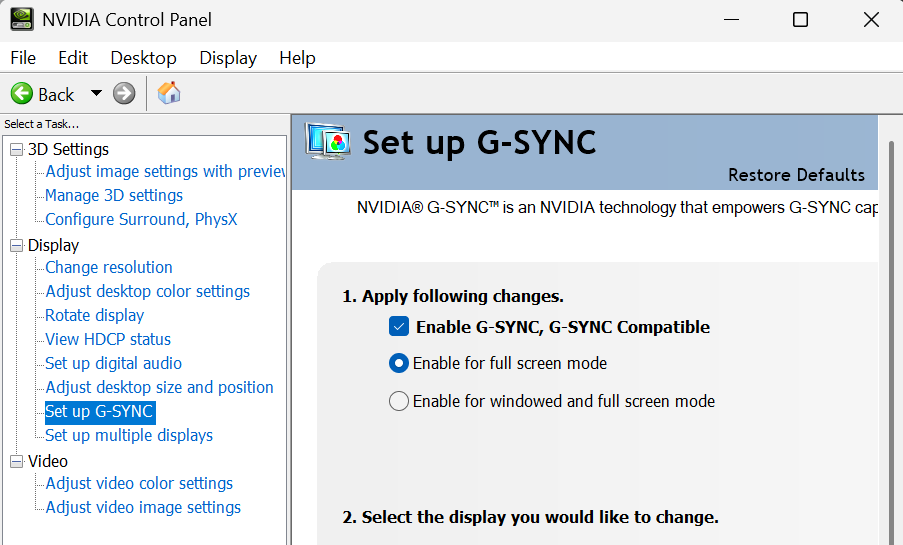The height and width of the screenshot is (545, 903).
Task: Close the NVIDIA Control Panel window
Action: point(871,20)
